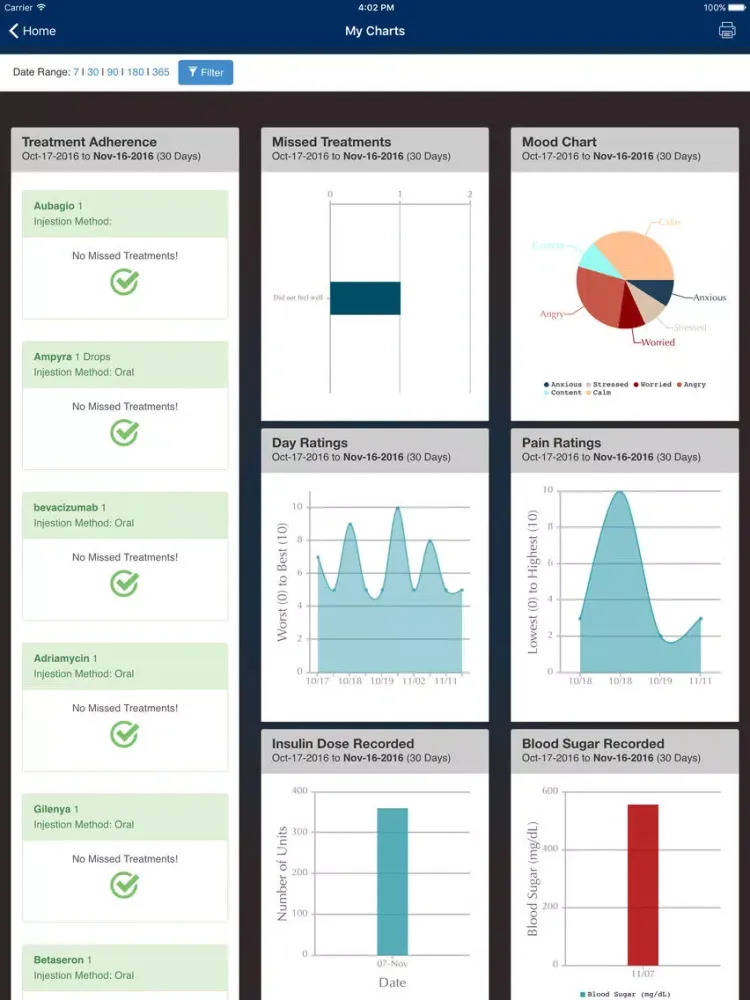
Task: Tap the Betaseron 1 medication header
Action: pos(125,967)
